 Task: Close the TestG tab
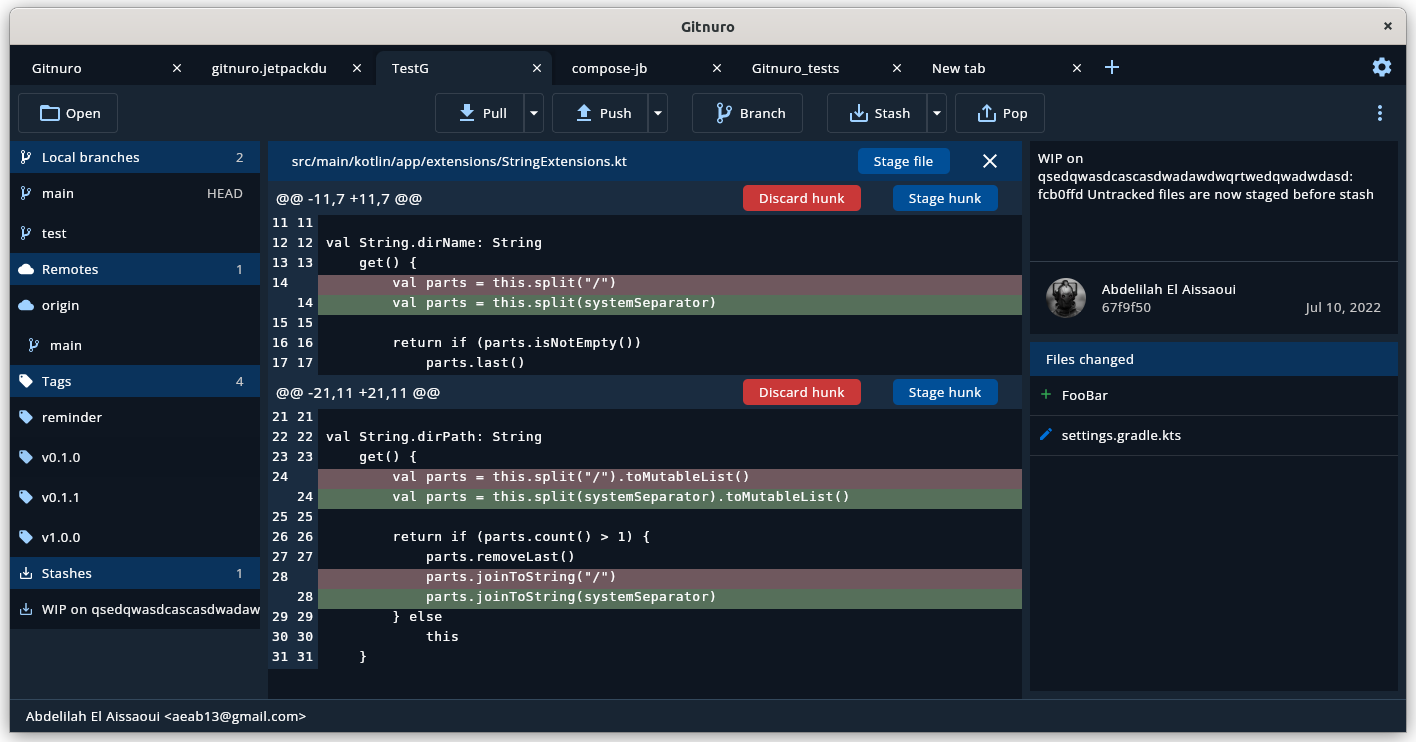click(x=537, y=68)
